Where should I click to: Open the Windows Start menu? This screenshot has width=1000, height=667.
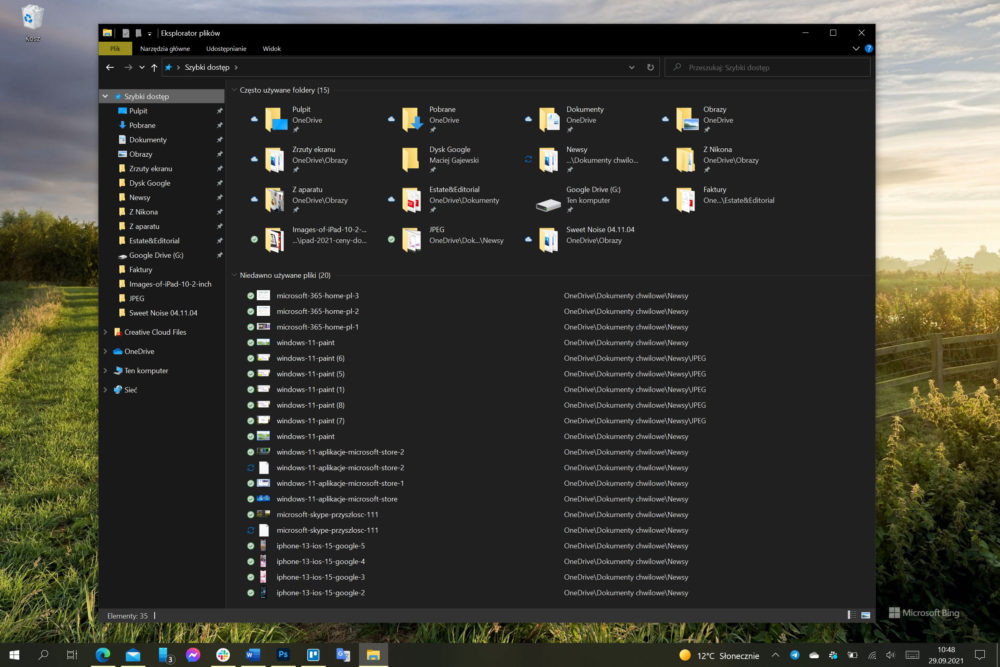14,655
